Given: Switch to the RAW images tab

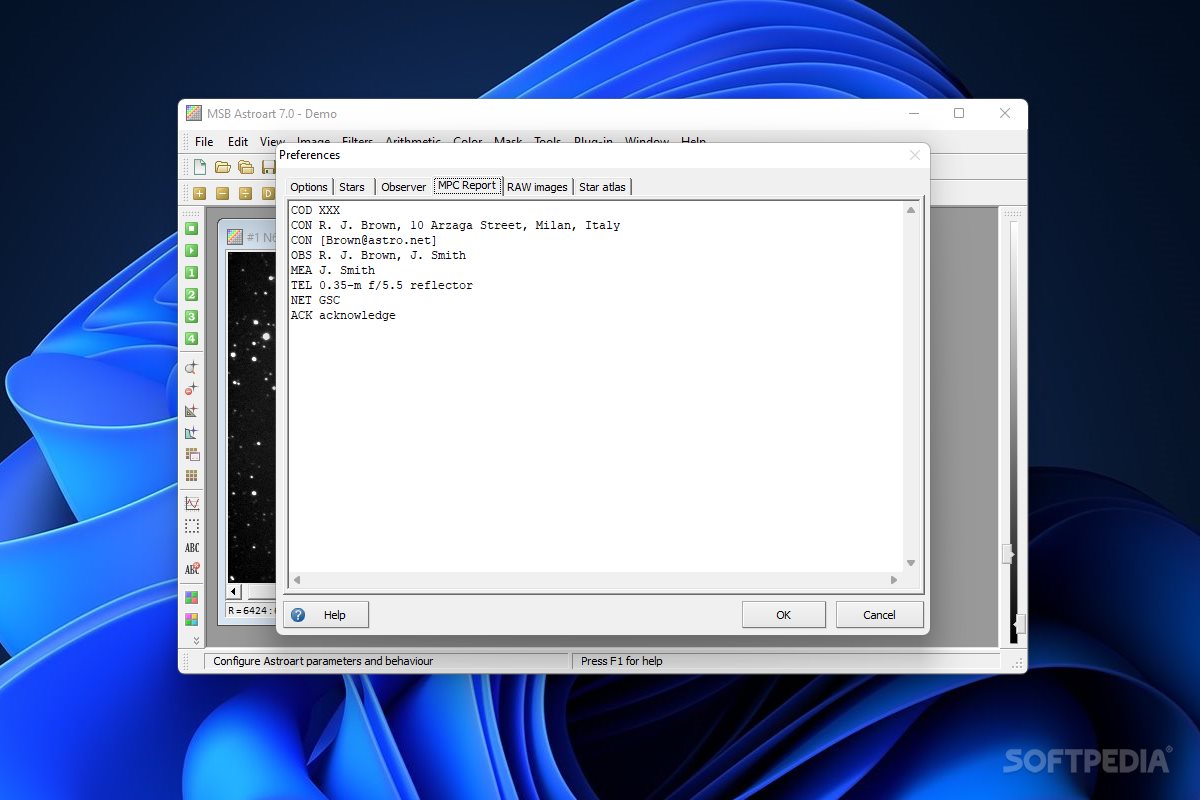Looking at the screenshot, I should coord(537,187).
